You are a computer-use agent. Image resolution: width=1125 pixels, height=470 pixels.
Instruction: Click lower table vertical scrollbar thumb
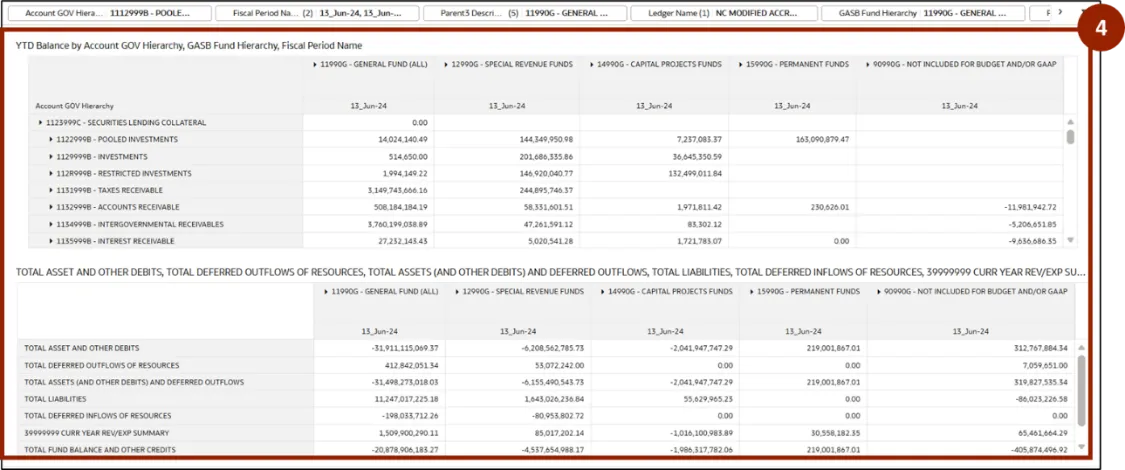[x=1081, y=374]
